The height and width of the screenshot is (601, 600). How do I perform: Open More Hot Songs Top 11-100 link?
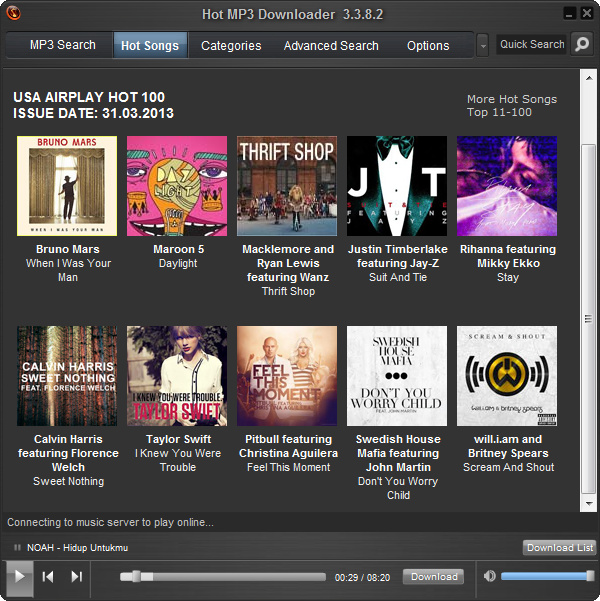click(x=512, y=105)
